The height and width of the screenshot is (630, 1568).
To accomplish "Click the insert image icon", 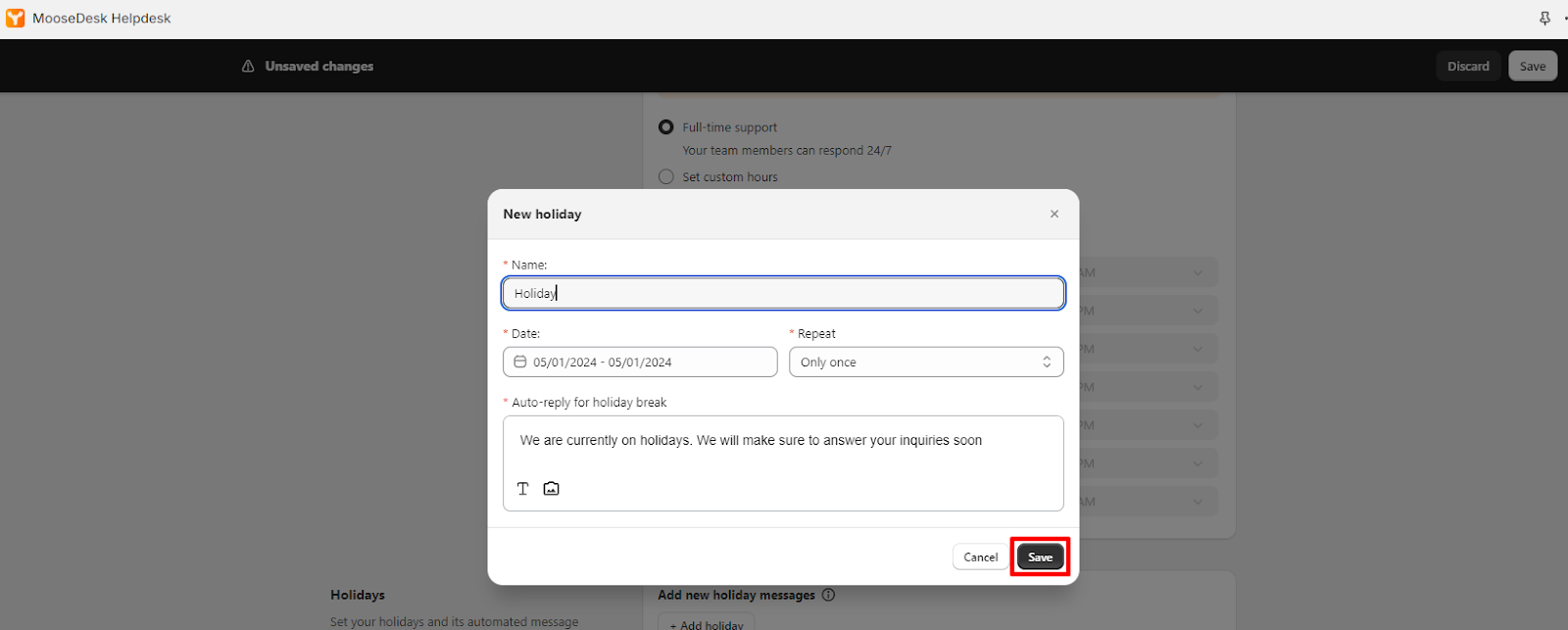I will 552,489.
